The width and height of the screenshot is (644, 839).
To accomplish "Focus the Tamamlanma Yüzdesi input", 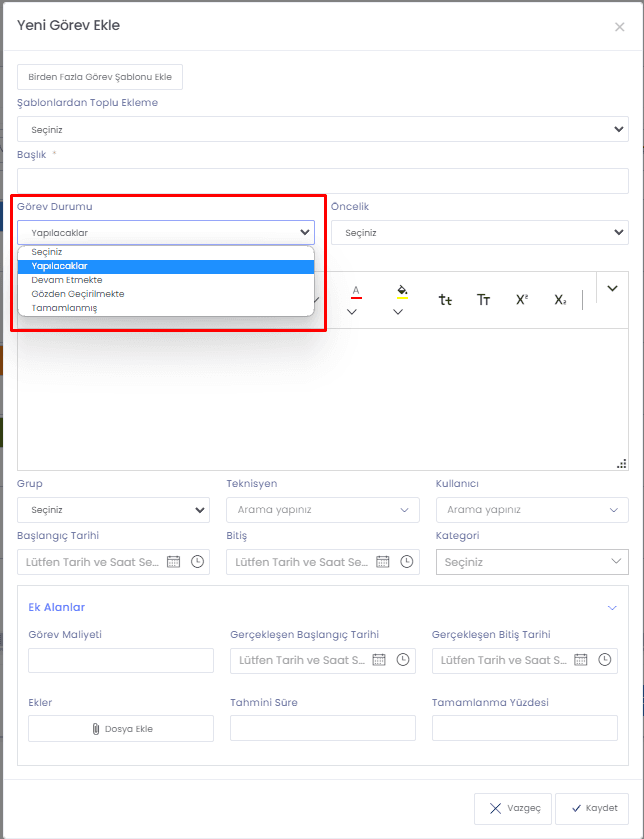I will point(525,728).
